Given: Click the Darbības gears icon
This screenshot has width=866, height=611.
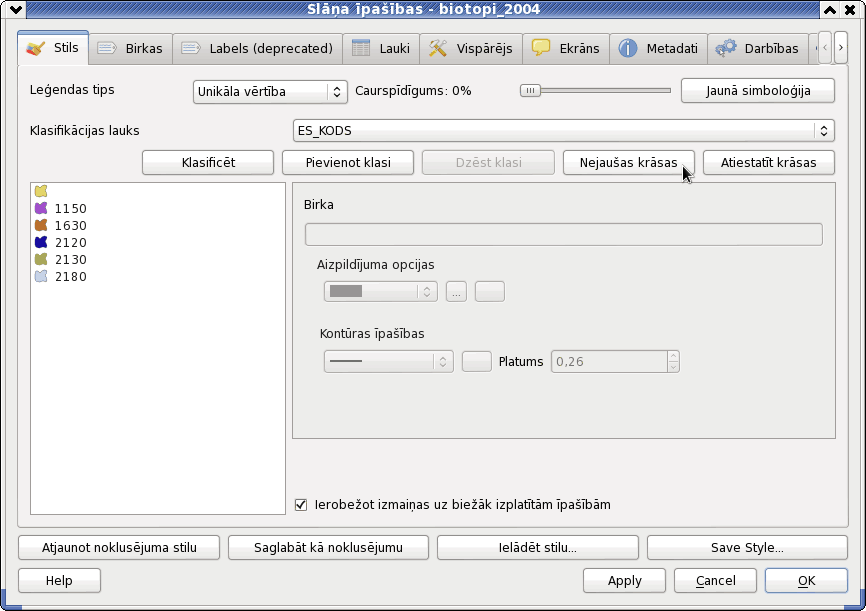Looking at the screenshot, I should (x=726, y=48).
